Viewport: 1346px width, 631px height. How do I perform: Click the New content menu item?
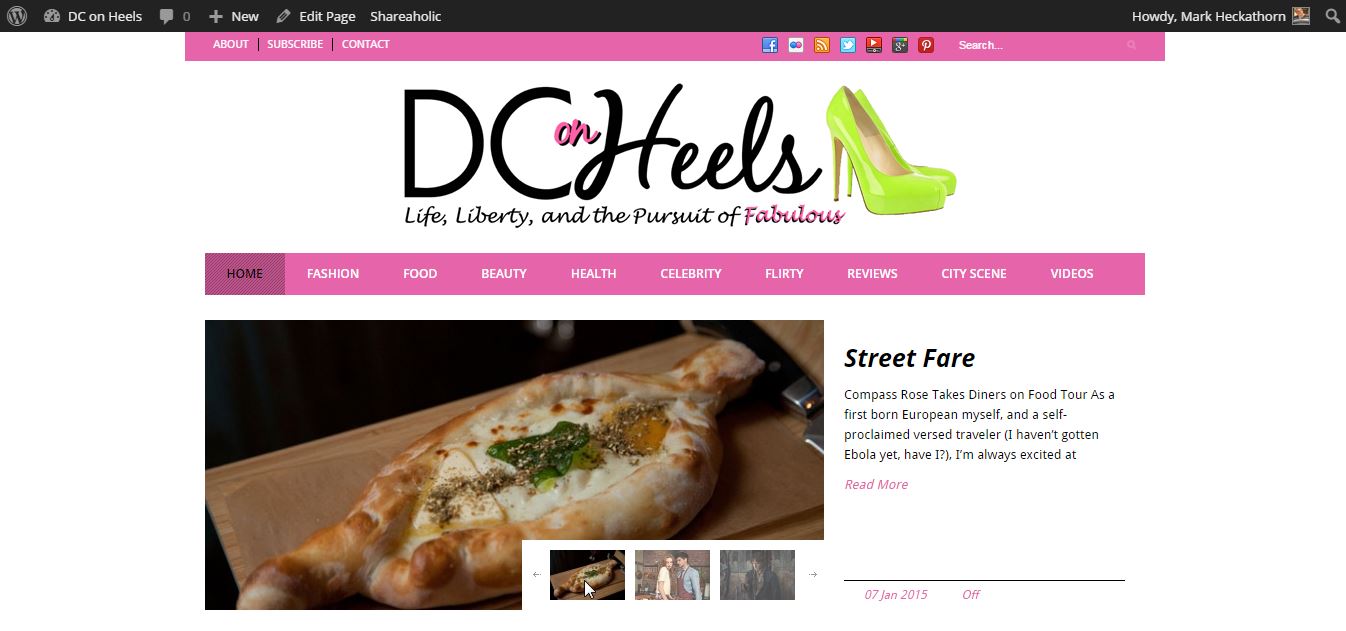pos(233,16)
